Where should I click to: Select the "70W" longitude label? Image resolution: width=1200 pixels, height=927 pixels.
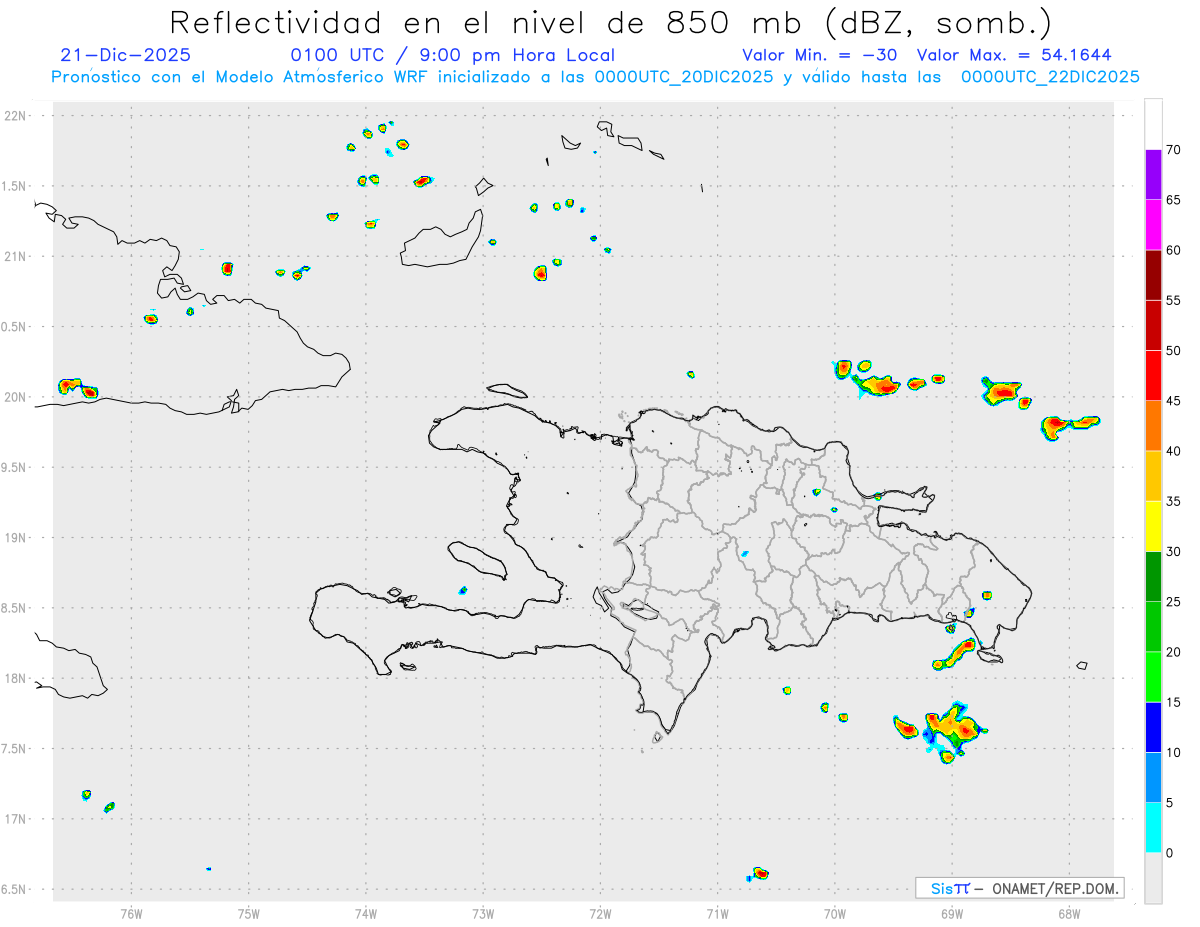point(834,913)
